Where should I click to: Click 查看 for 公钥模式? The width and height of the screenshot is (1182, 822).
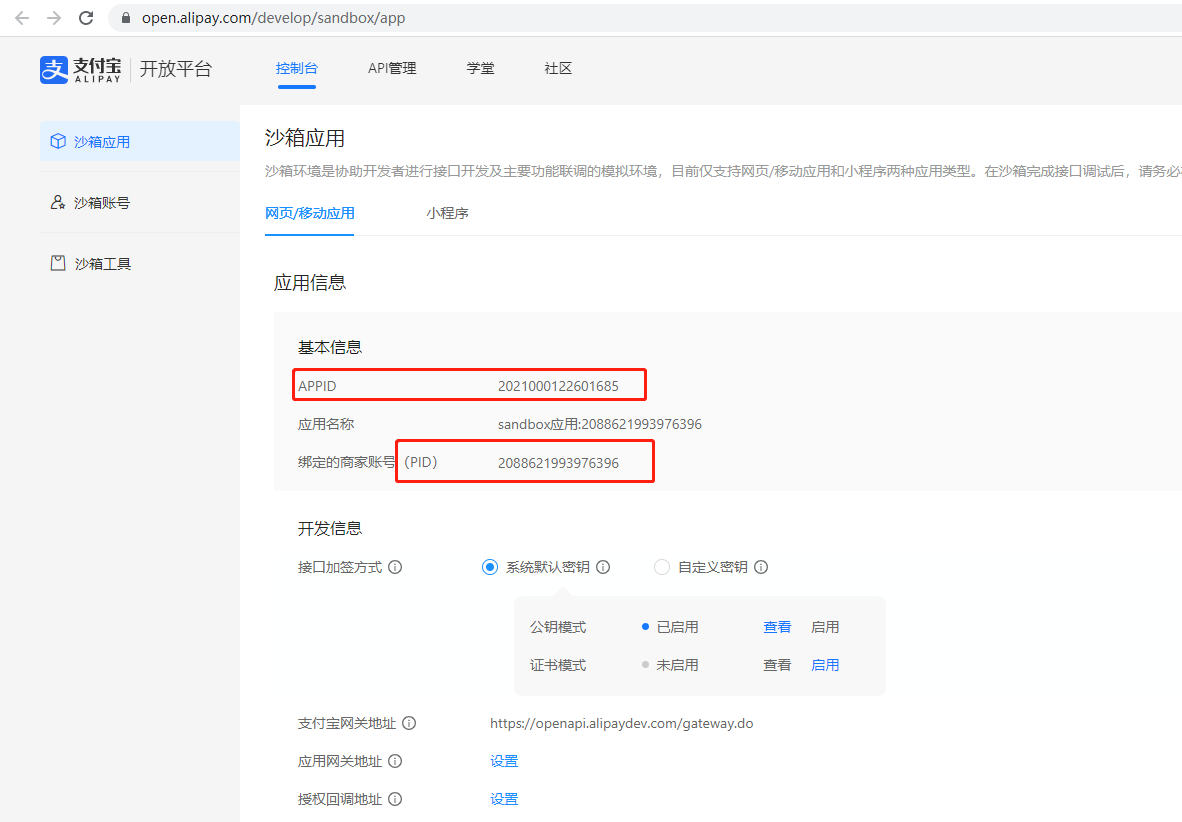777,627
